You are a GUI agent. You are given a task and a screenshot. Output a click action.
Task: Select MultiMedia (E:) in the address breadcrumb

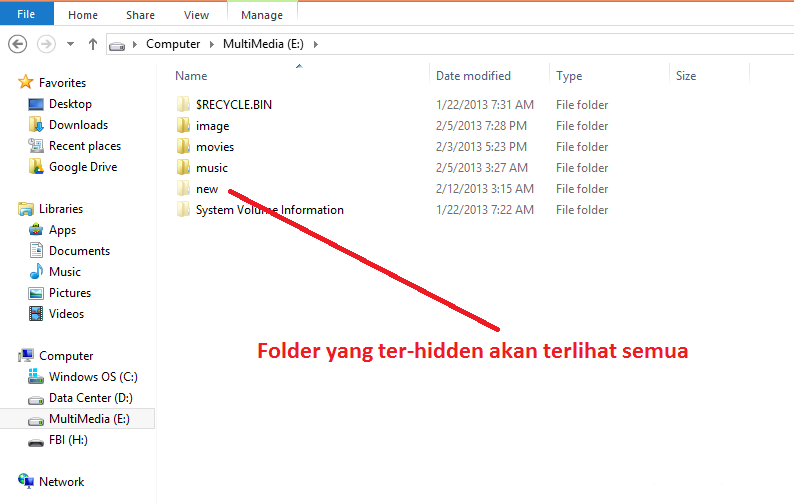pos(263,44)
